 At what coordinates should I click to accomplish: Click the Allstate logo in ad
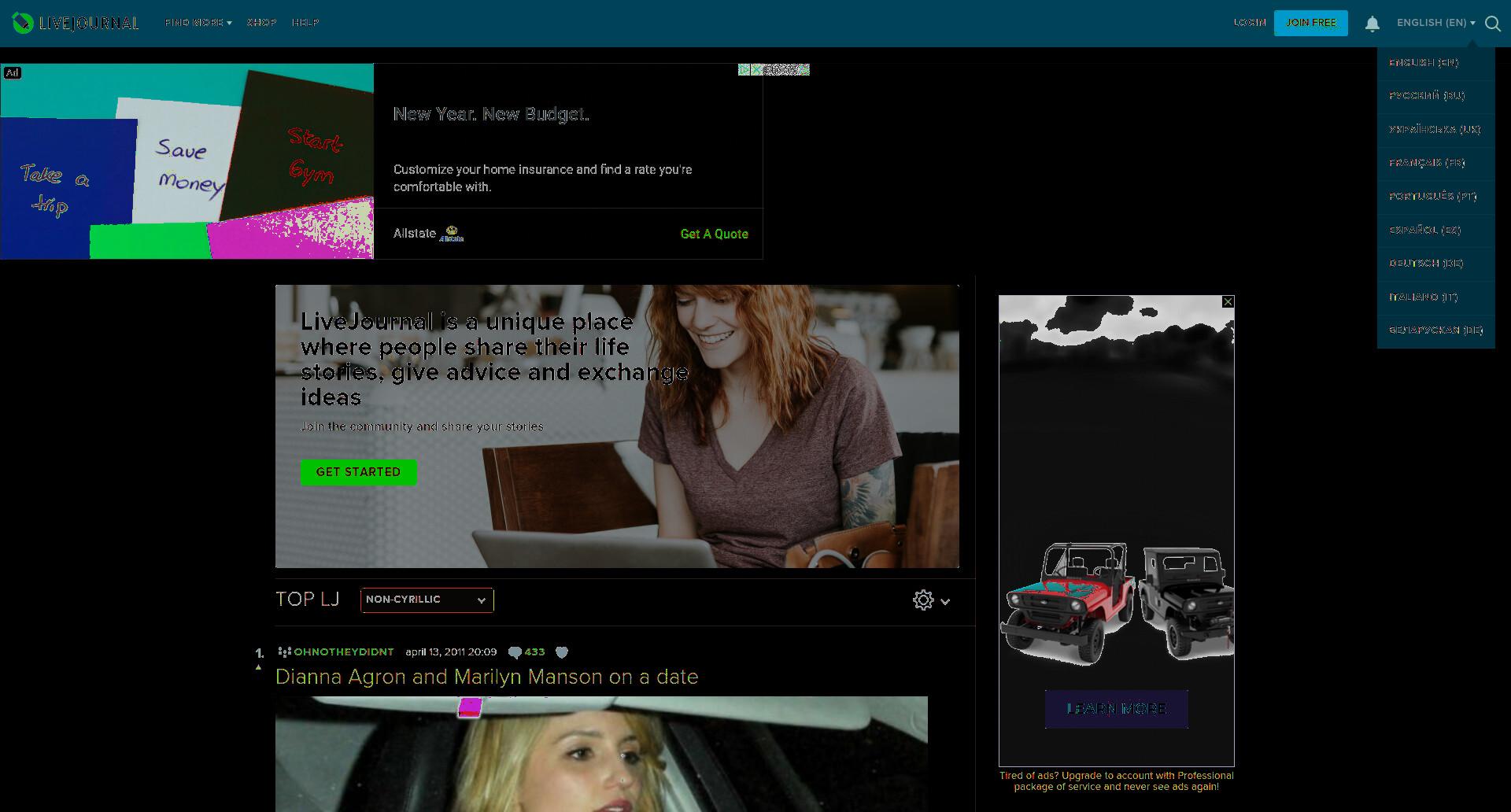[452, 234]
